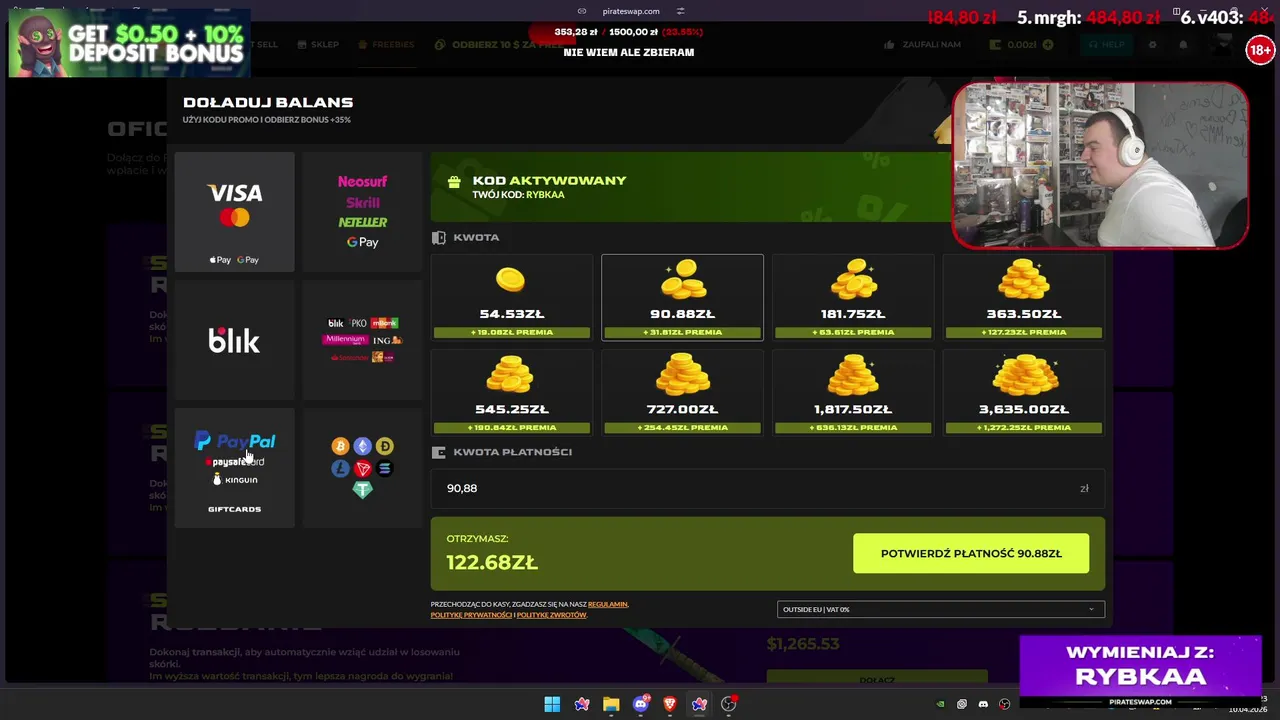Open the Outside EU VAT 0% dropdown
This screenshot has width=1280, height=720.
(941, 609)
